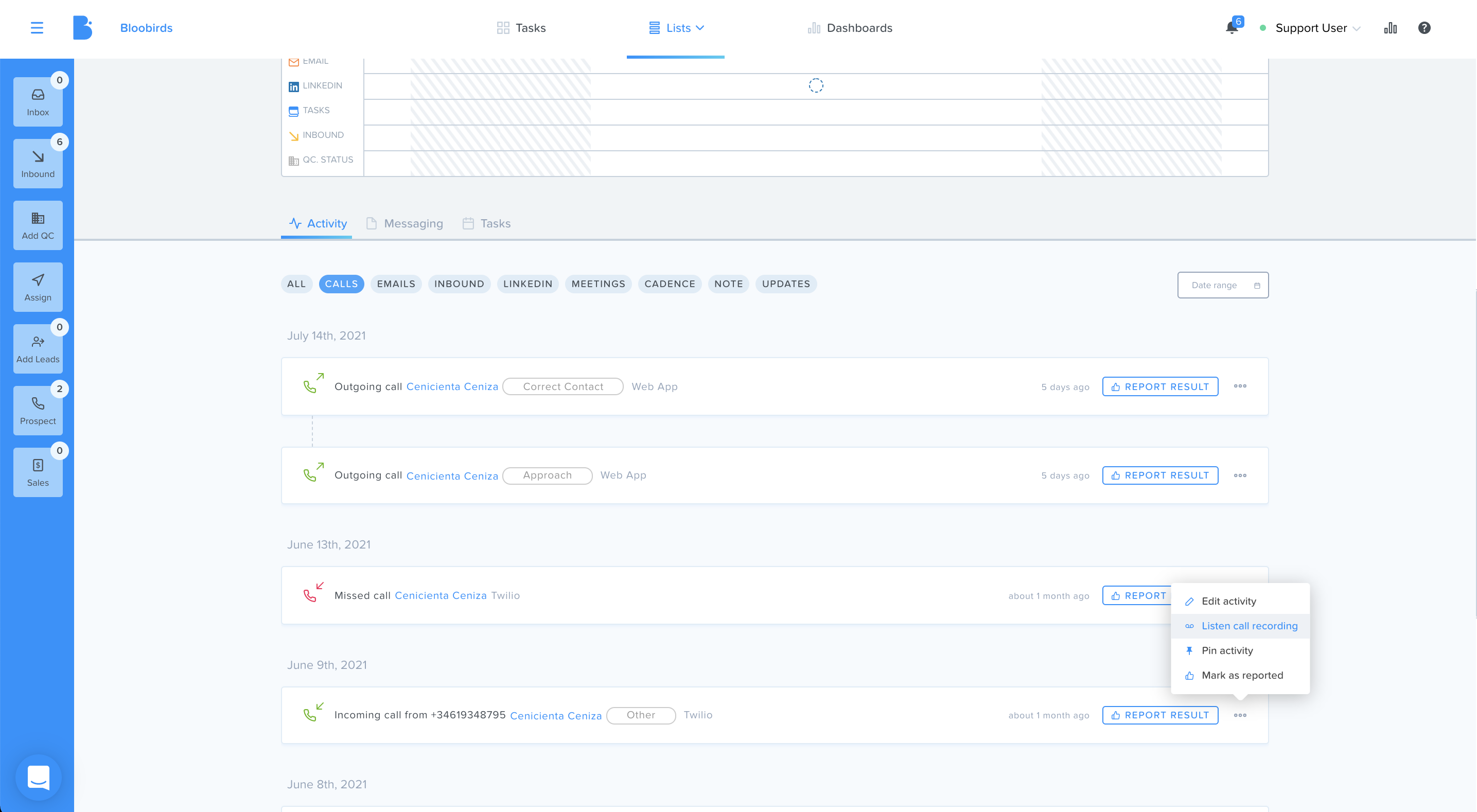Open the bar chart stats icon
Viewport: 1477px width, 812px height.
1390,27
